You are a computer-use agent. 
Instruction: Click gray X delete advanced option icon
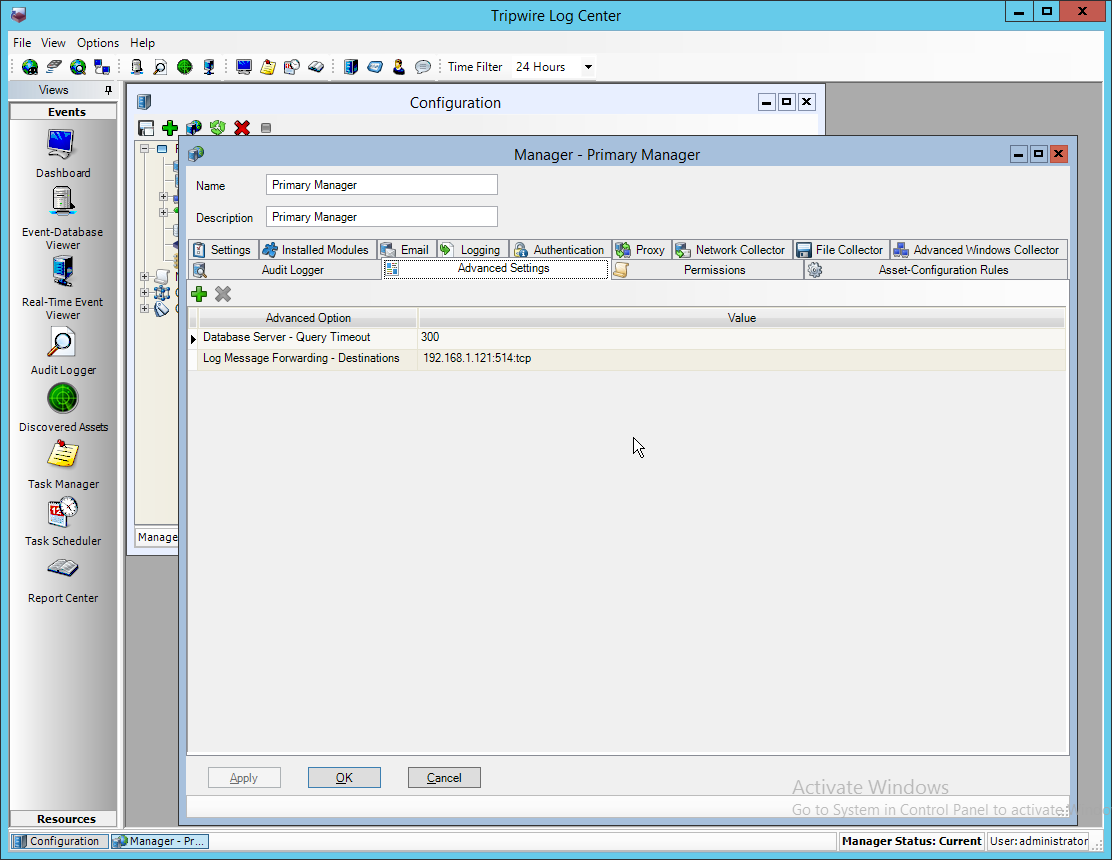[223, 294]
